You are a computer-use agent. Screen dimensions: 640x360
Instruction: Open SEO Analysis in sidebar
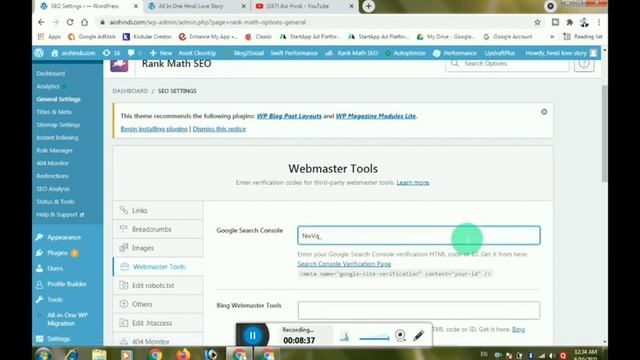pyautogui.click(x=53, y=189)
